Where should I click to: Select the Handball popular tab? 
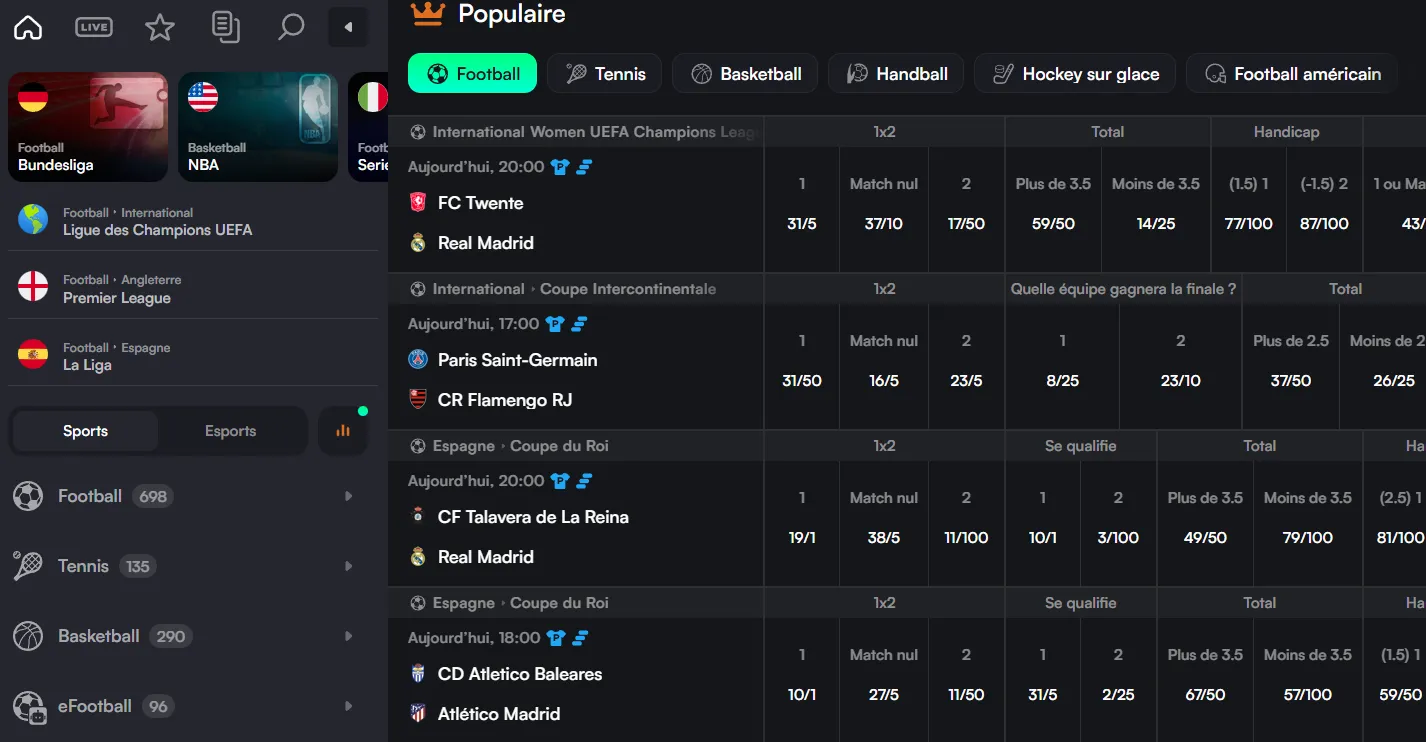[x=897, y=74]
